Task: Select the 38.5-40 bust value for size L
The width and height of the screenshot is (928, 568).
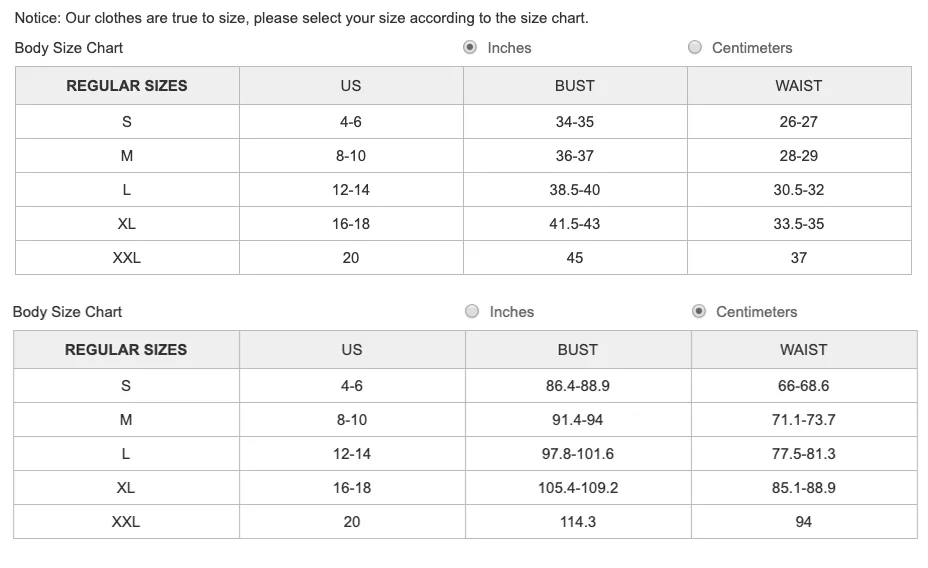Action: 575,190
